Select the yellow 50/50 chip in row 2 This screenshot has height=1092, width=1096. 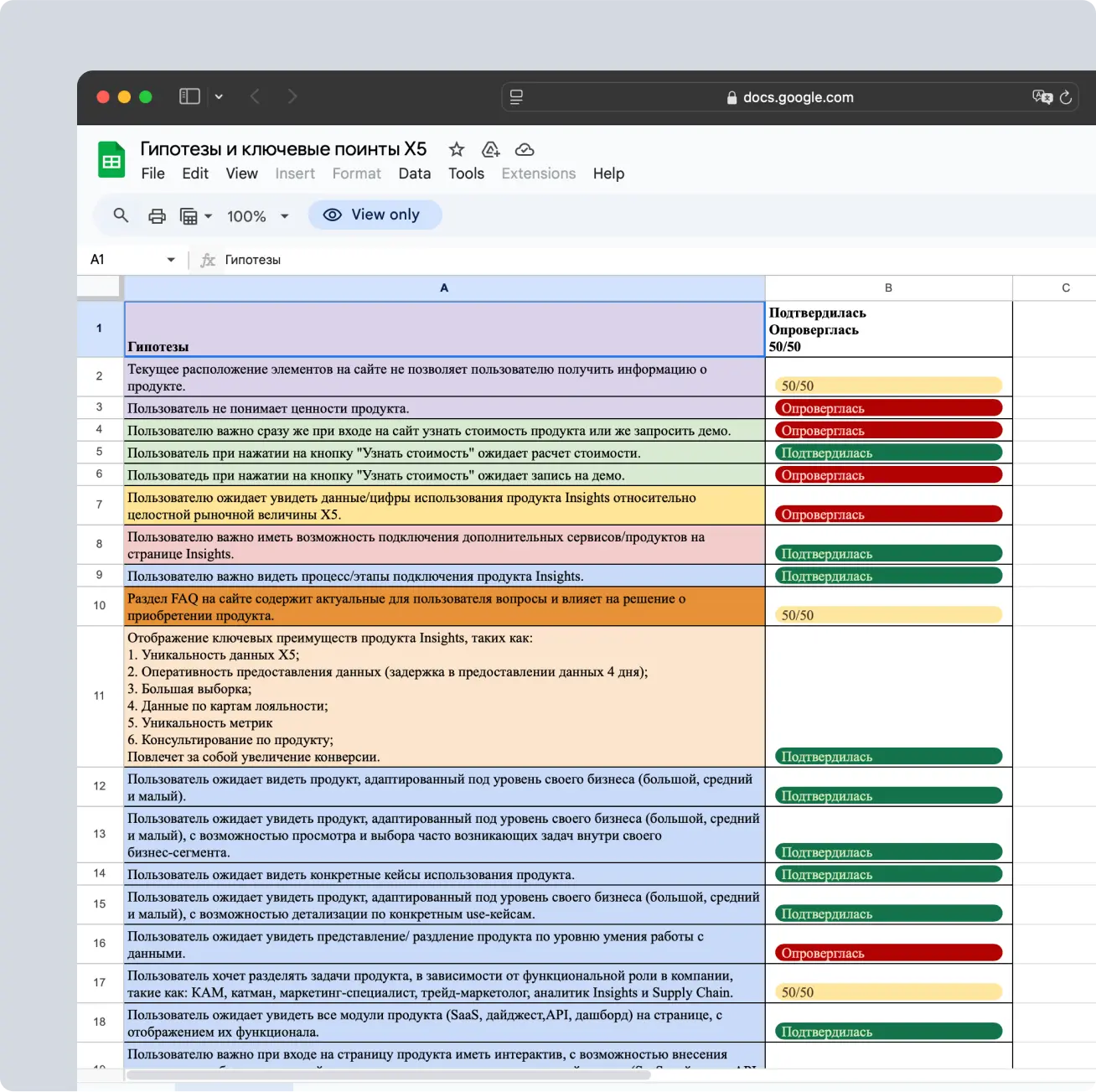coord(888,386)
